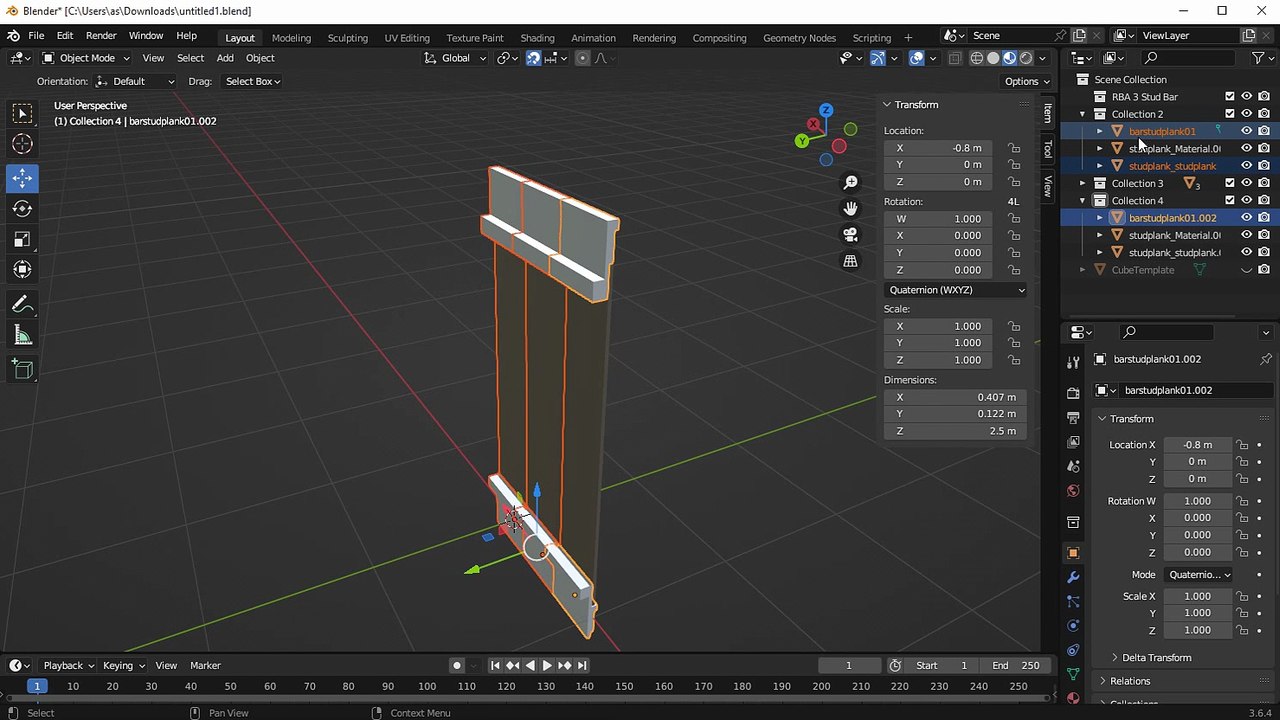
Task: Toggle viewport gizmos on or off
Action: [x=877, y=58]
